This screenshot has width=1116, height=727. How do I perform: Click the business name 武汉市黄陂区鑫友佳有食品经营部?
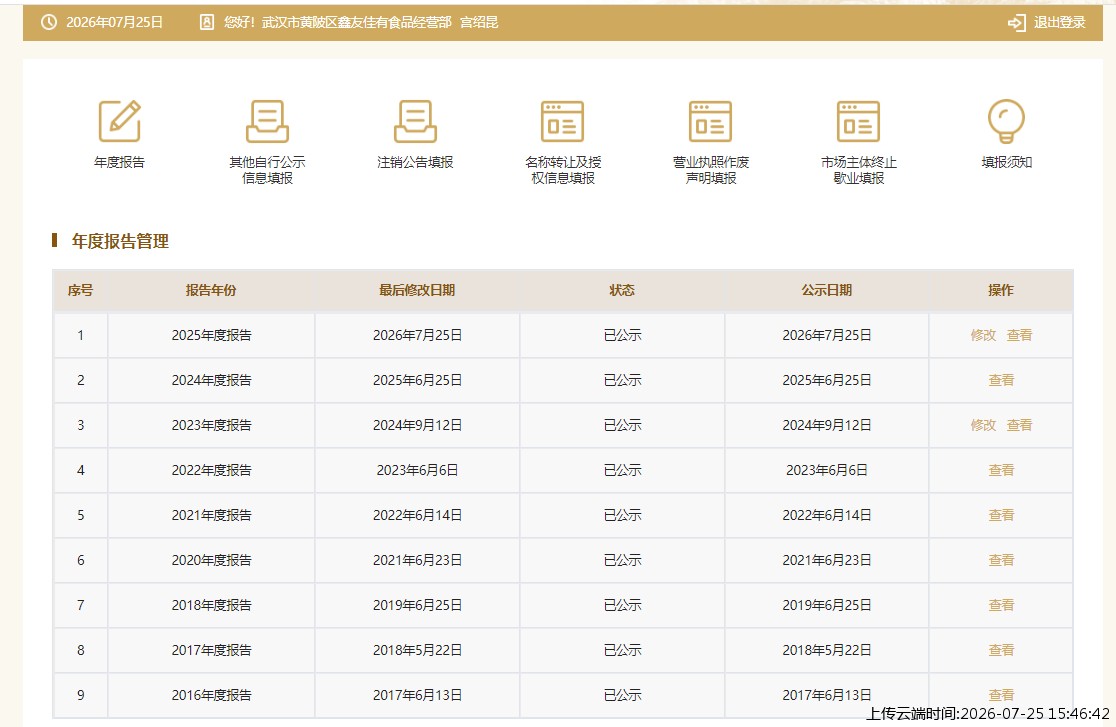click(357, 22)
